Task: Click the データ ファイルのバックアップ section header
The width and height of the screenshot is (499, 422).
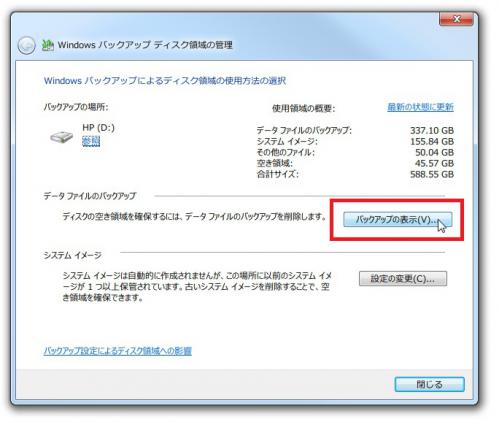Action: pos(90,196)
